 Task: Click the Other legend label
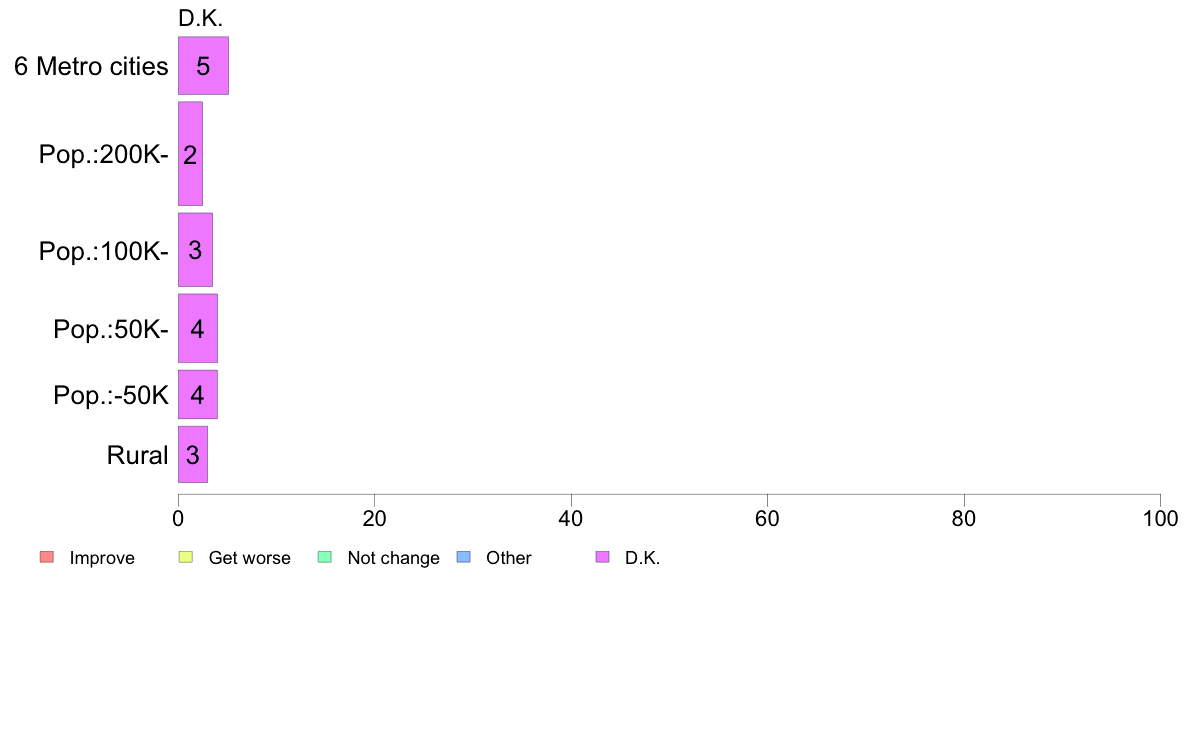tap(508, 558)
